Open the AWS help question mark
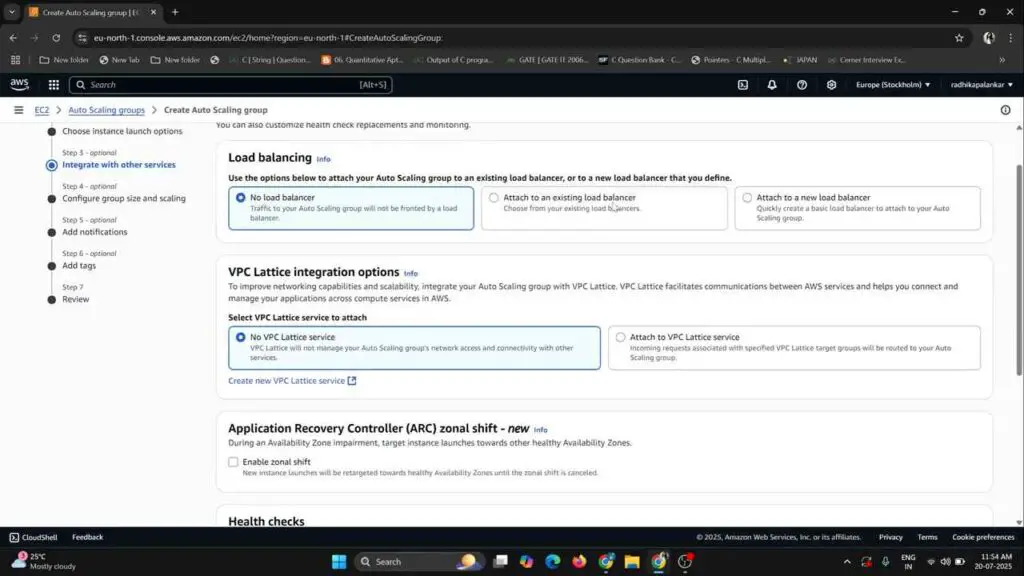 (x=802, y=85)
